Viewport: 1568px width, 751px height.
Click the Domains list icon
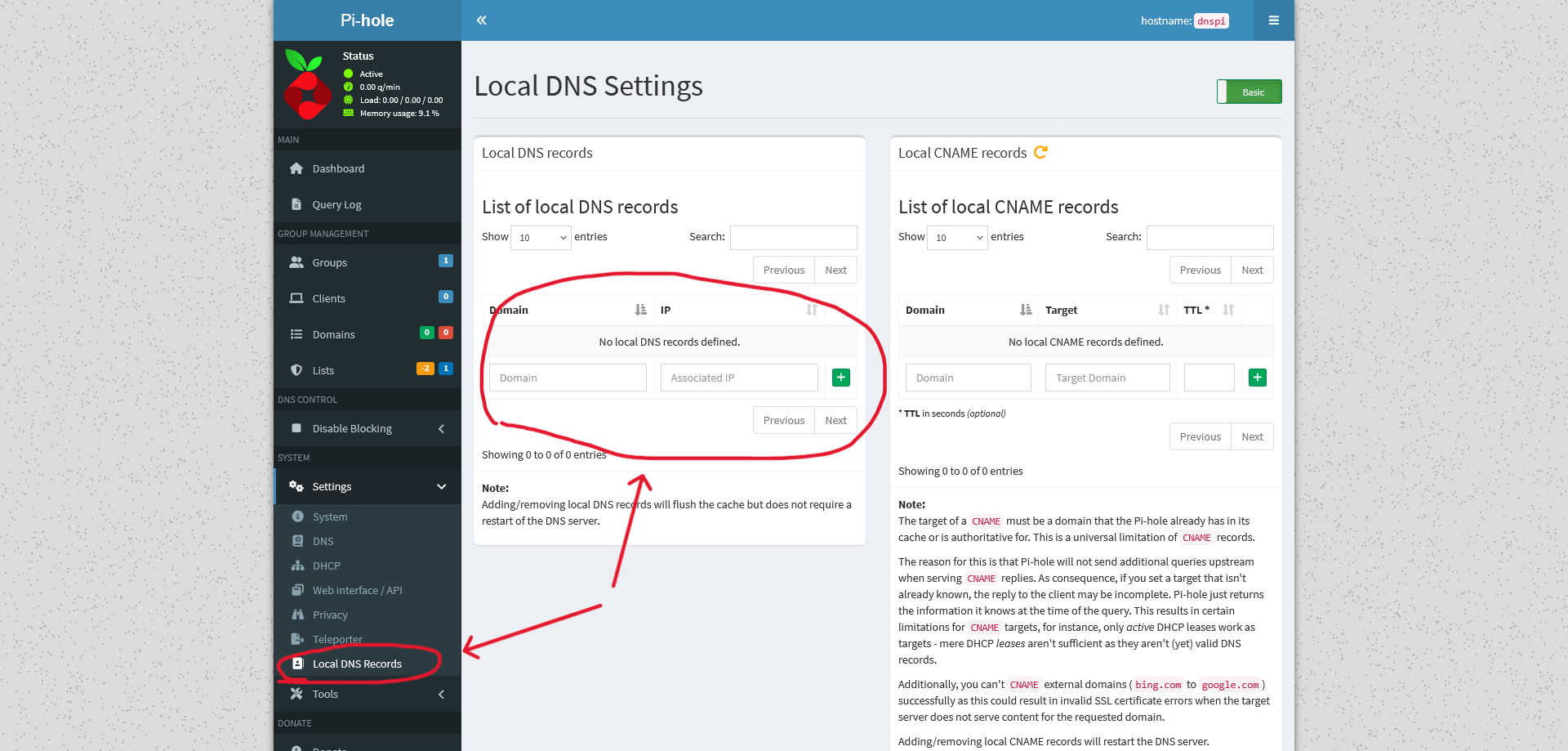tap(296, 334)
